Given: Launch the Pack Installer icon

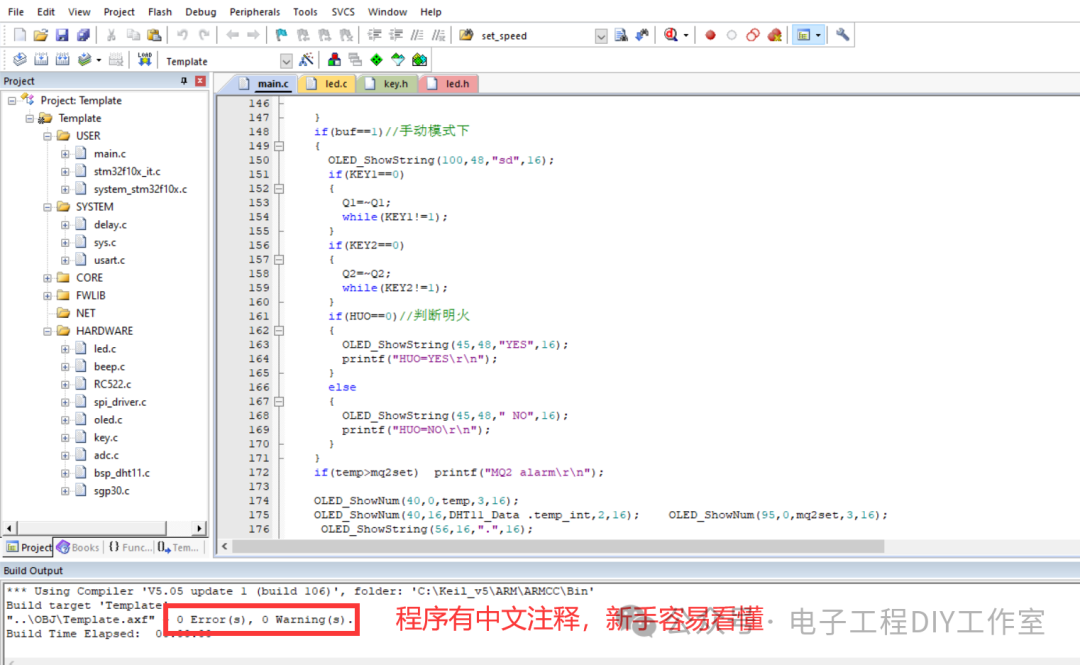Looking at the screenshot, I should tap(419, 61).
